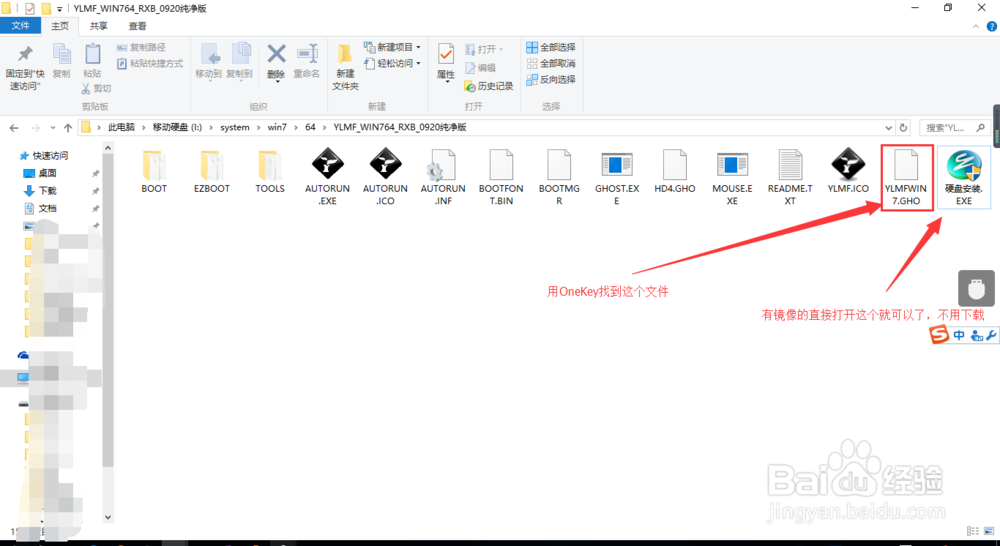The height and width of the screenshot is (546, 1000).
Task: Click the Refresh button by the address bar
Action: 903,128
